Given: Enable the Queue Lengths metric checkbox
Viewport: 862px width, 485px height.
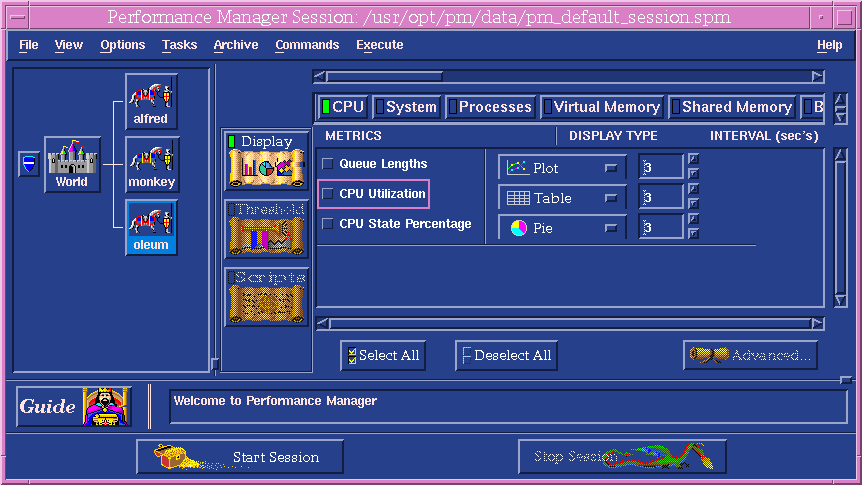Looking at the screenshot, I should click(328, 164).
